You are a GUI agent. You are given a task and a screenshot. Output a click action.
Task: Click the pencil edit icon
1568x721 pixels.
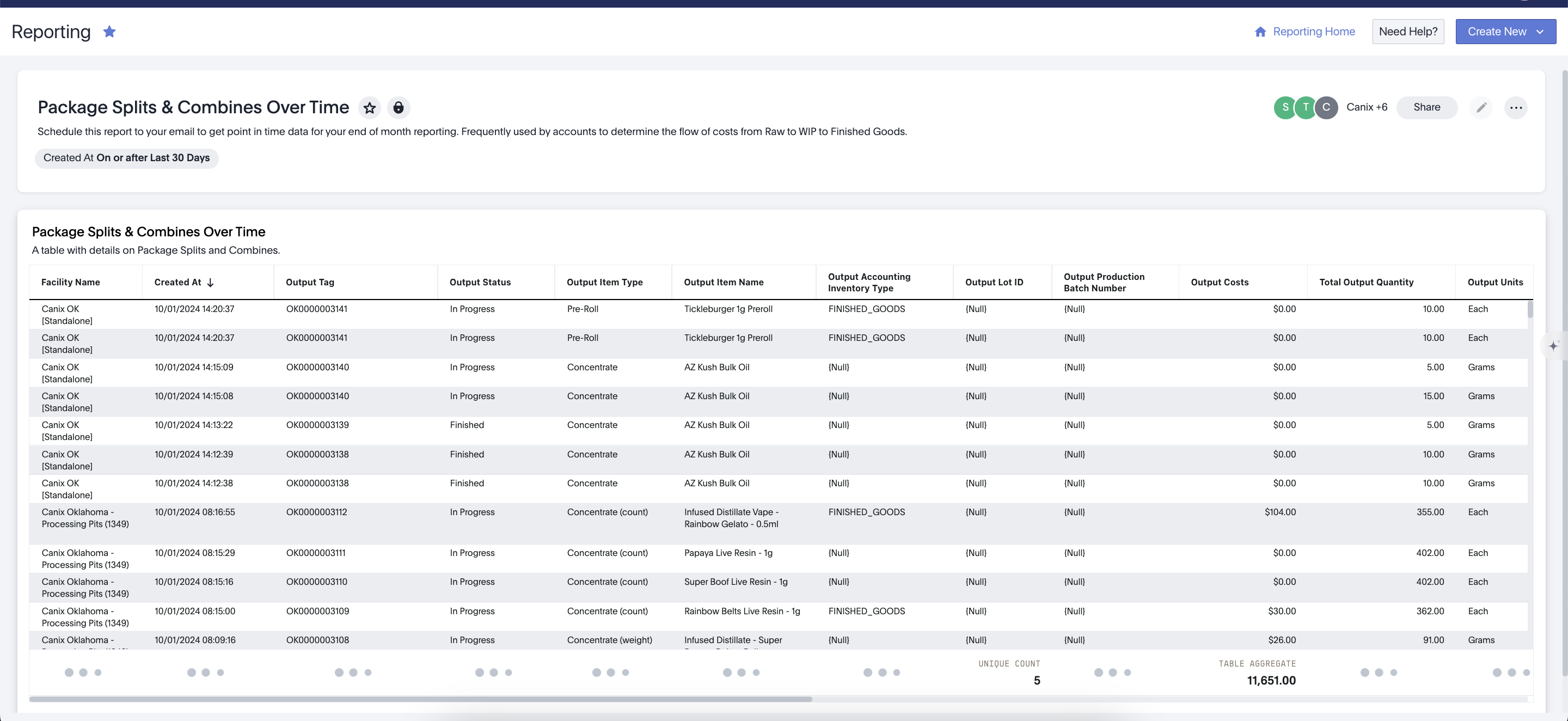(x=1481, y=108)
